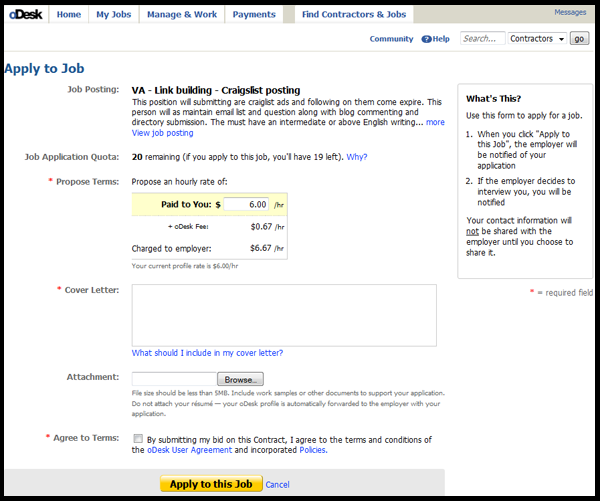600x501 pixels.
Task: Click into the Search field
Action: click(x=483, y=39)
